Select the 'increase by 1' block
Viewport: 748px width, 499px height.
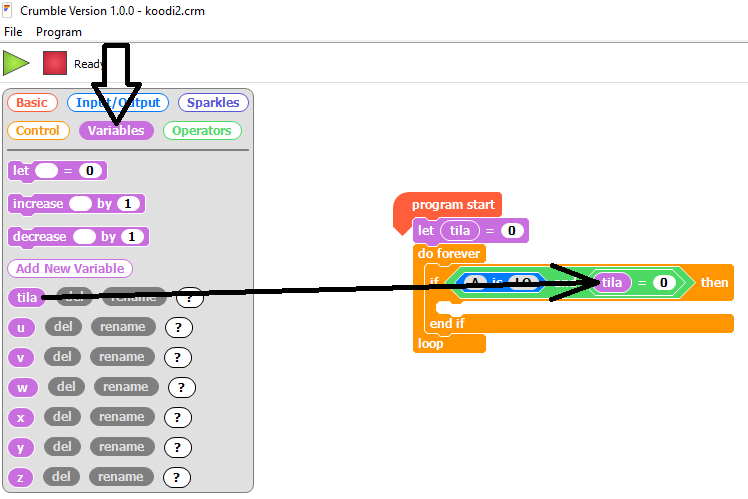click(38, 204)
